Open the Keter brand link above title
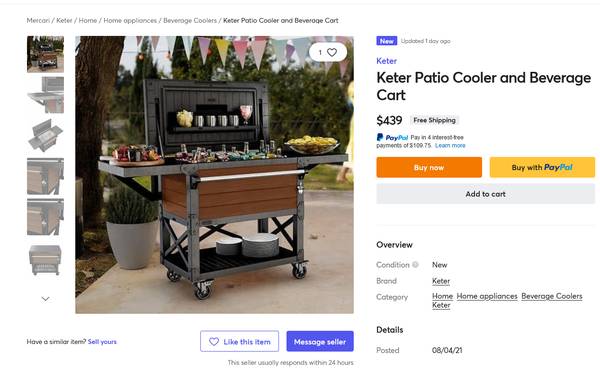This screenshot has width=600, height=370. [386, 61]
